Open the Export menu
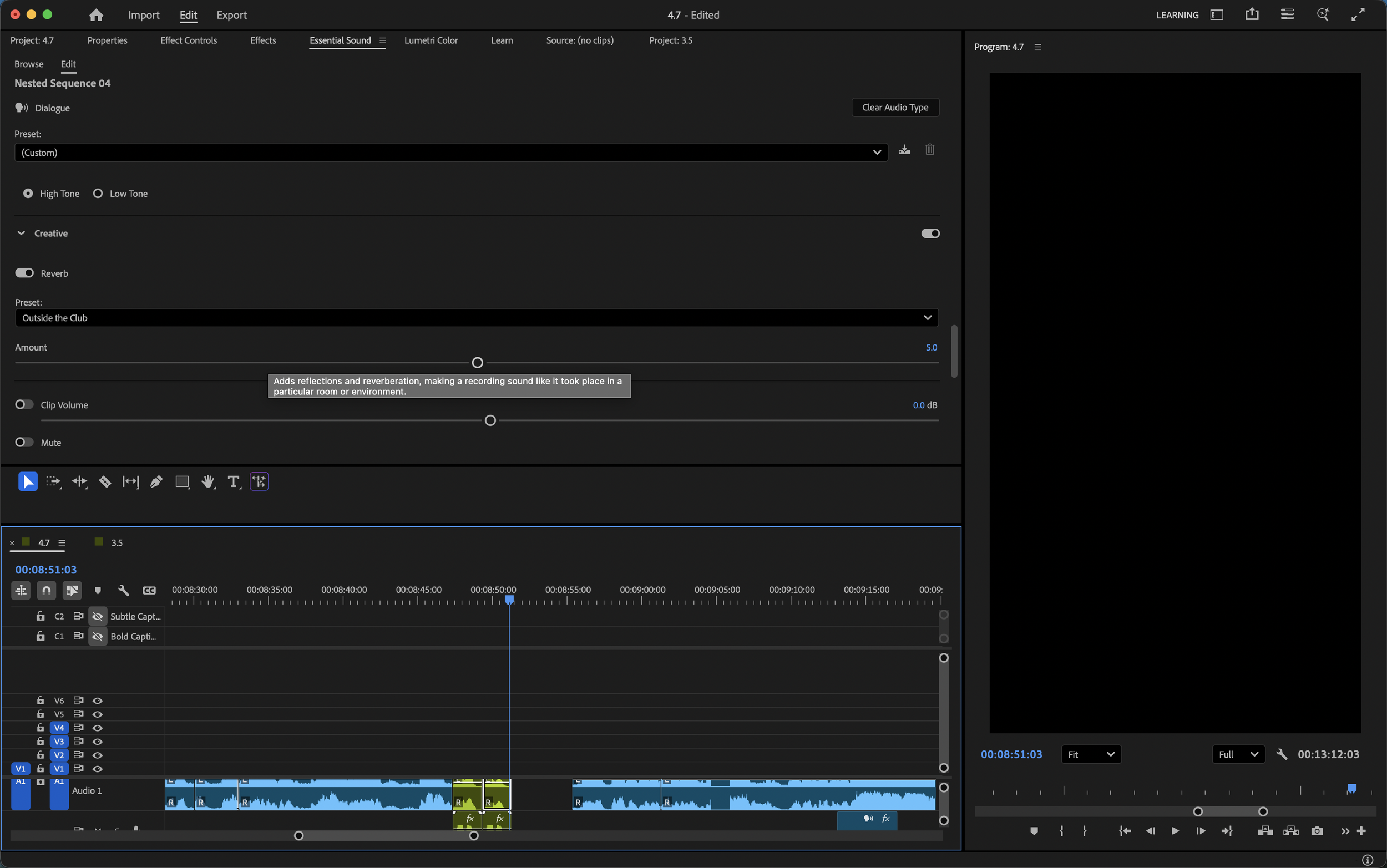Screen dimensions: 1387x868 pos(231,15)
